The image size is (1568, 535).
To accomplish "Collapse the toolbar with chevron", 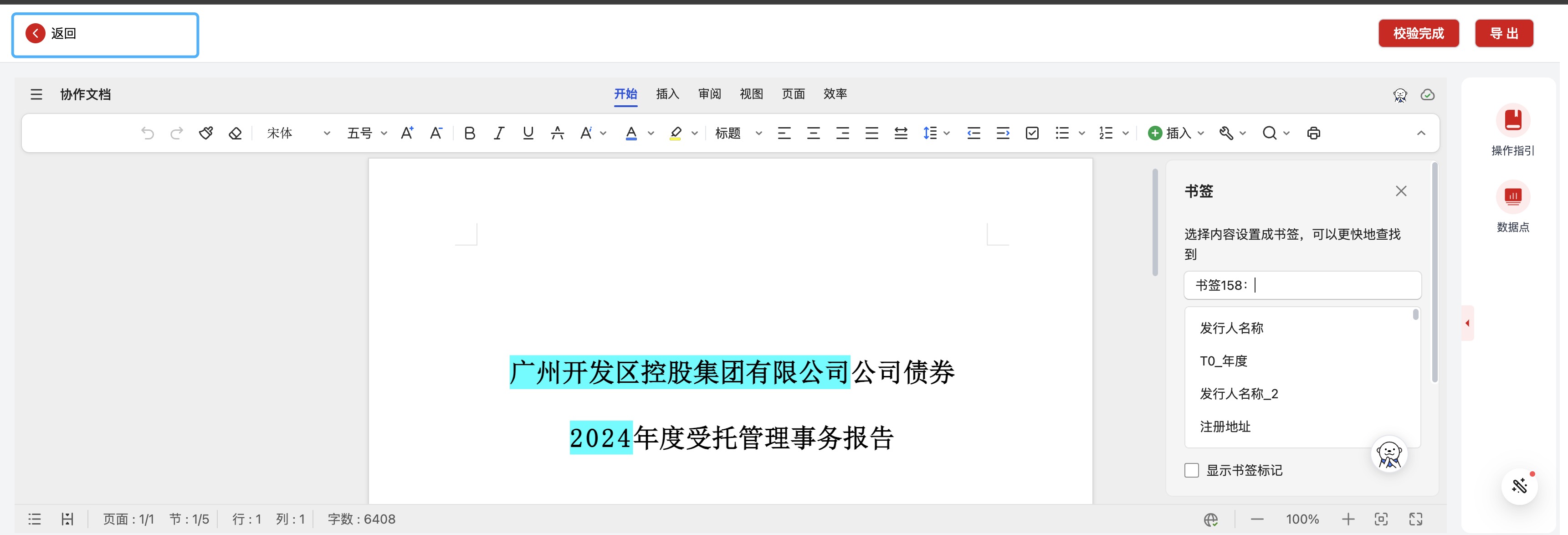I will pos(1421,133).
